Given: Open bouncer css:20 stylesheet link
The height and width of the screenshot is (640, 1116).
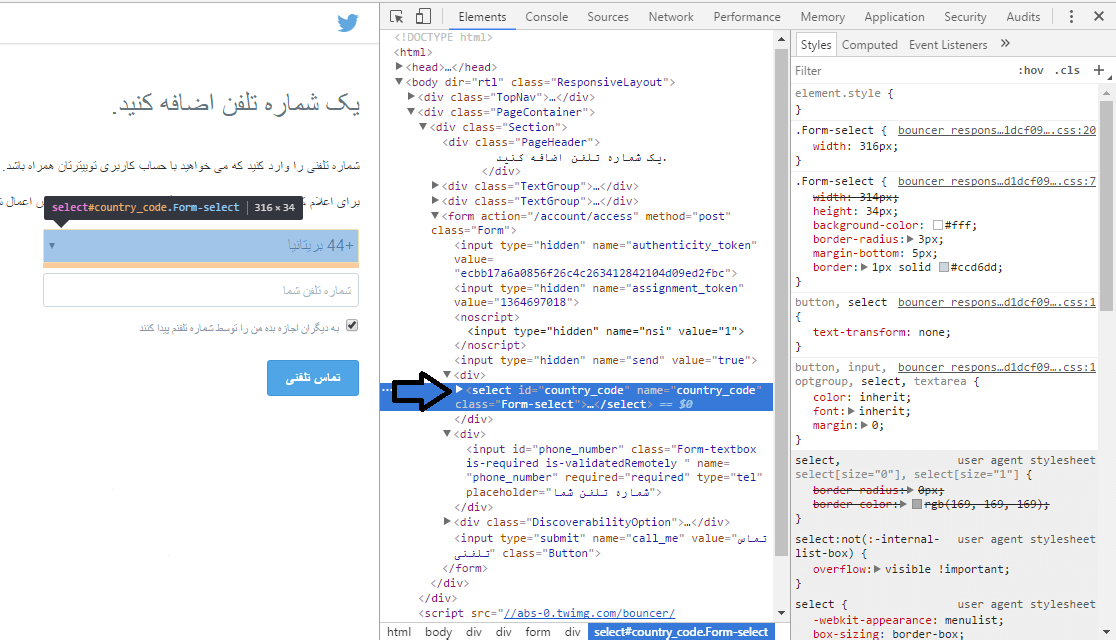Looking at the screenshot, I should (996, 130).
